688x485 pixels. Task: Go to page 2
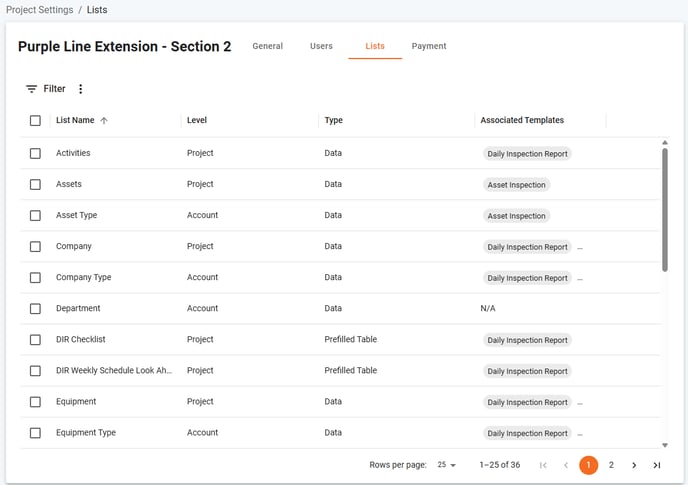[611, 465]
